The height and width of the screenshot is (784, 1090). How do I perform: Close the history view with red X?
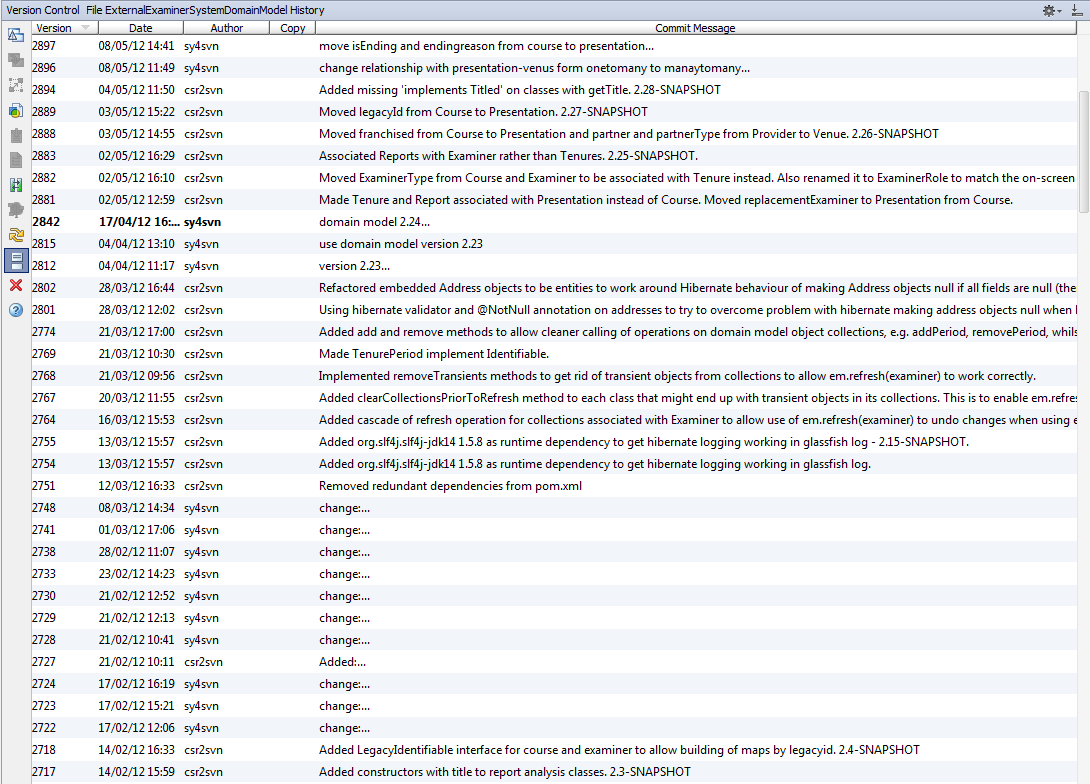click(15, 286)
